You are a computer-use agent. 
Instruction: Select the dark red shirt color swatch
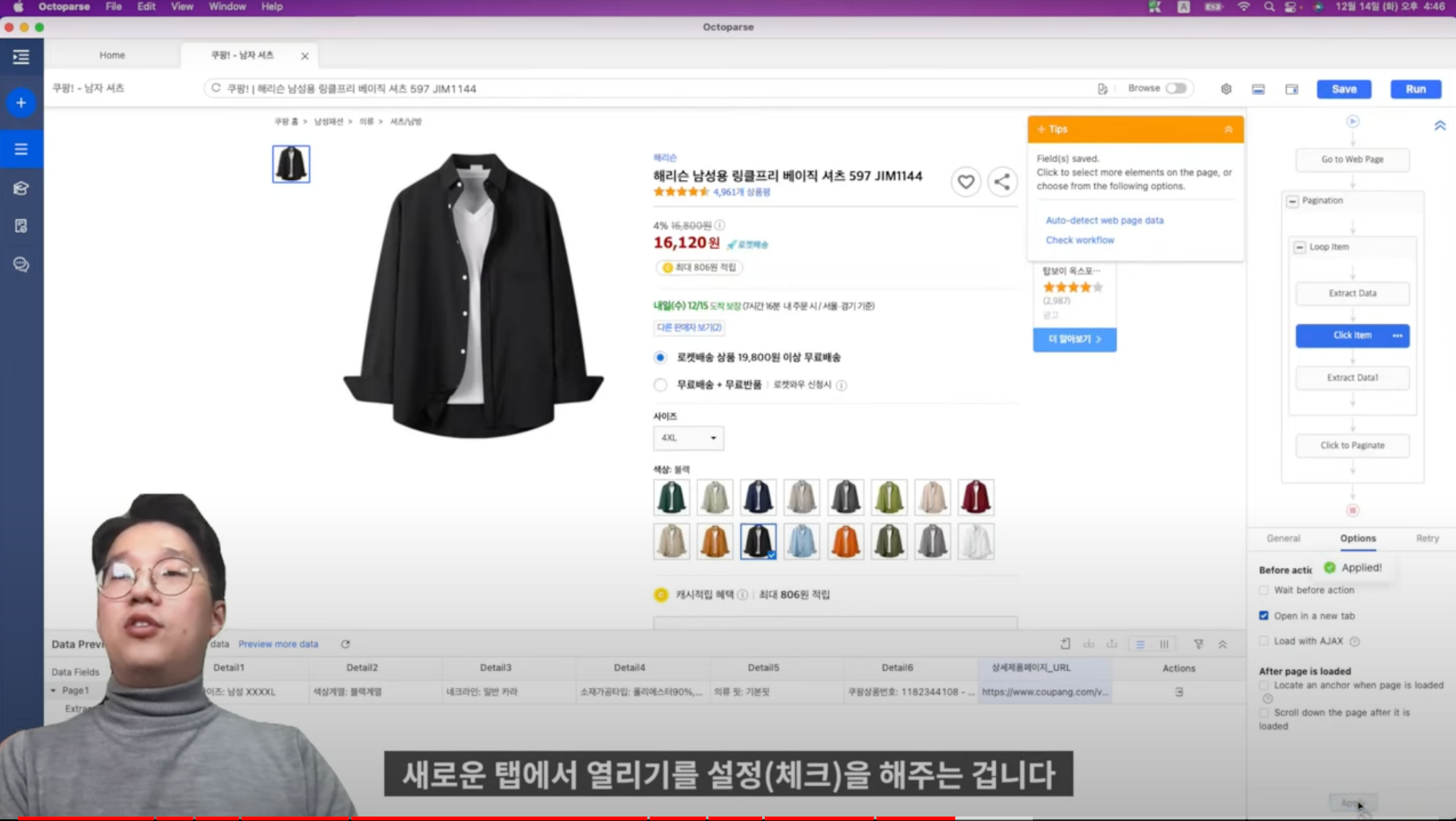tap(975, 497)
